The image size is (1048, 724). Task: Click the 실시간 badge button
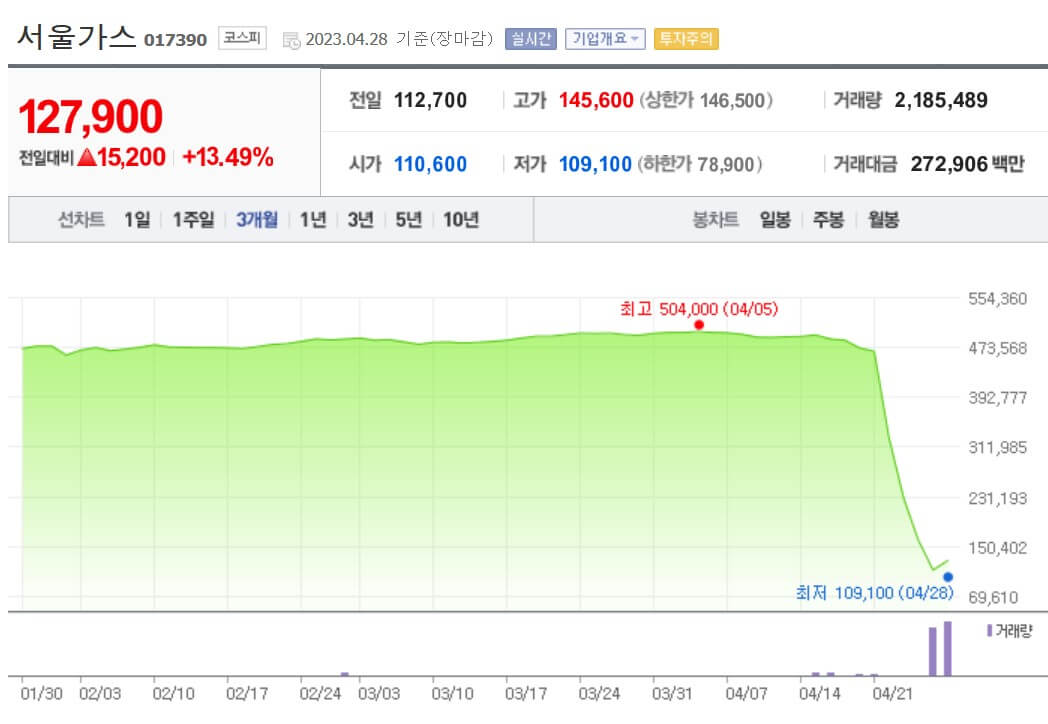(x=531, y=39)
